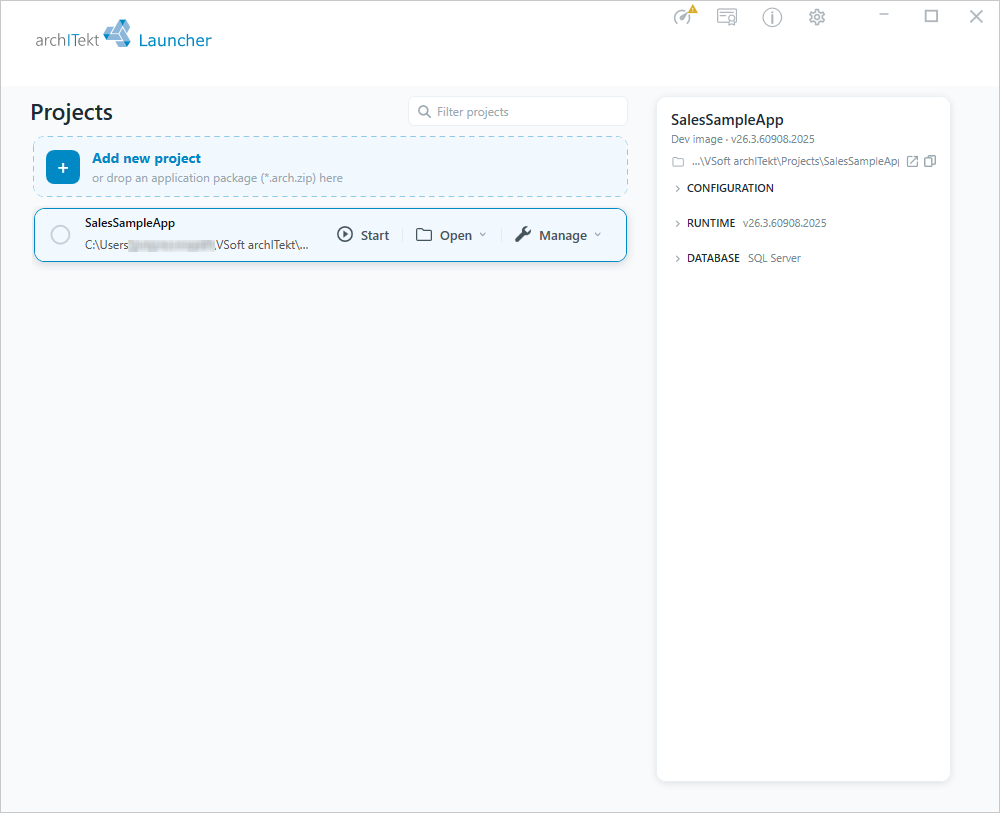Image resolution: width=1000 pixels, height=813 pixels.
Task: Click the SalesSampleApp title in the details panel
Action: click(x=727, y=120)
